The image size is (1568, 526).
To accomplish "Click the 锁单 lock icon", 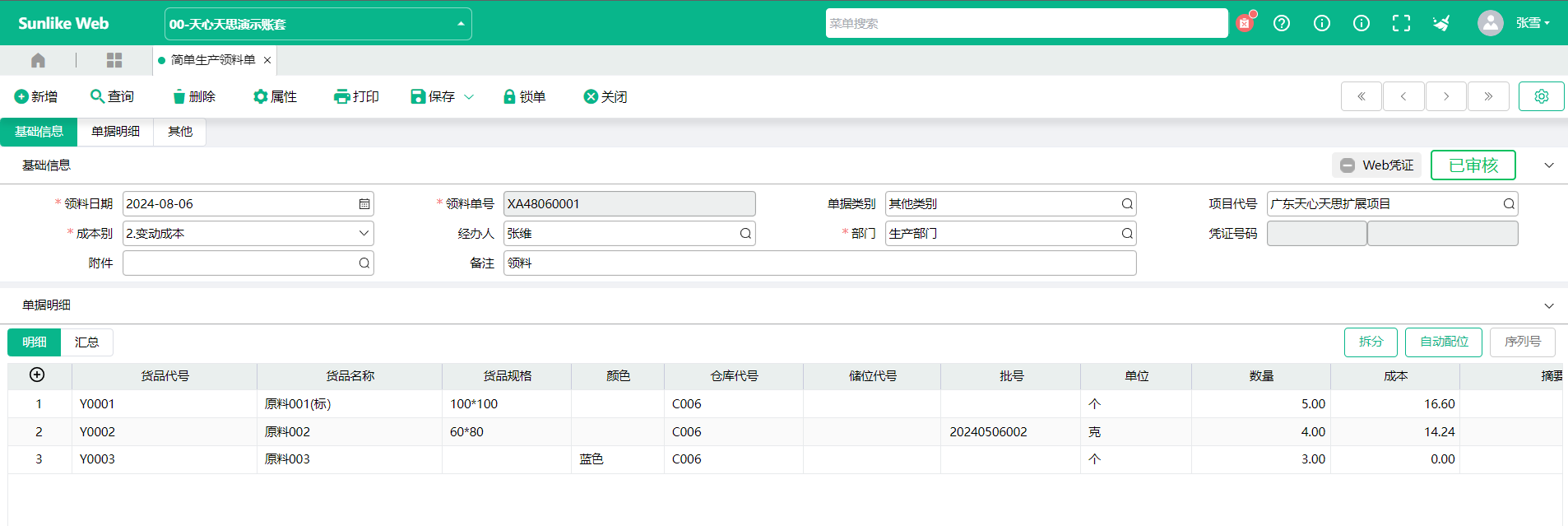I will click(x=509, y=97).
